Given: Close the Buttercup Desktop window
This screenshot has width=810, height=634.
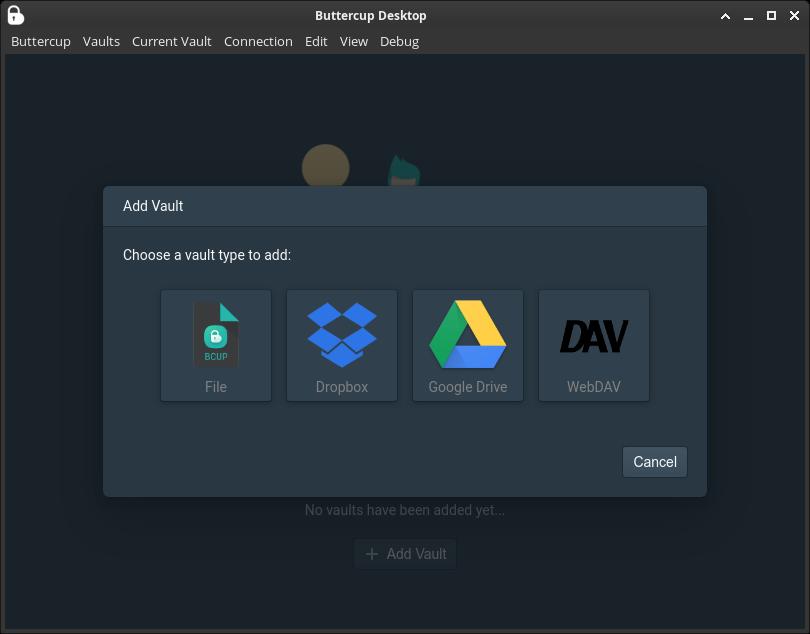Looking at the screenshot, I should tap(795, 16).
